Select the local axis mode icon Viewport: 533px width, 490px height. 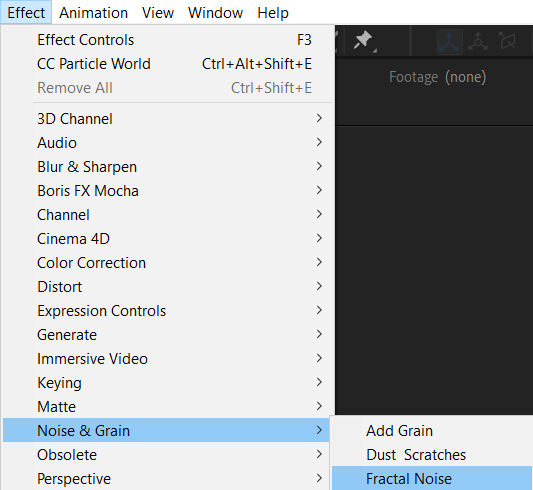coord(449,41)
